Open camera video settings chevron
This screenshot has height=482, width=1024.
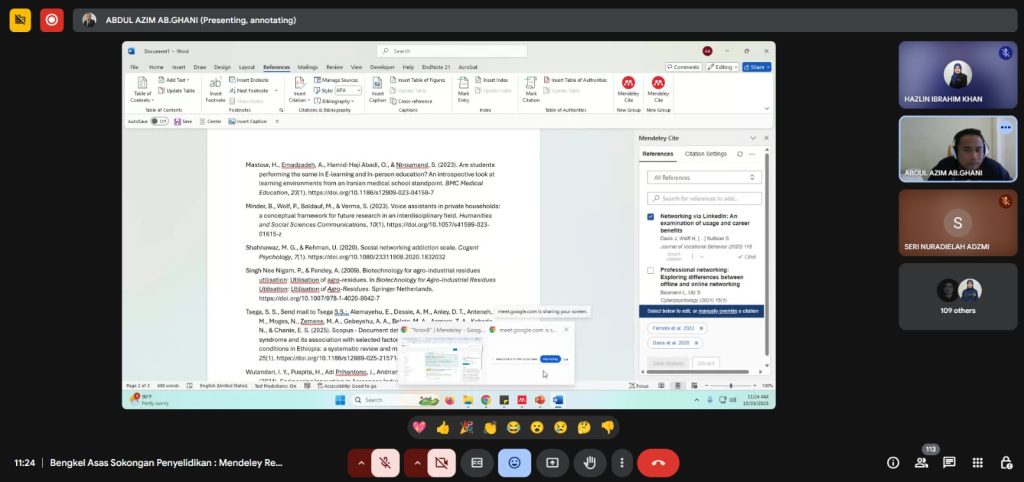point(416,463)
